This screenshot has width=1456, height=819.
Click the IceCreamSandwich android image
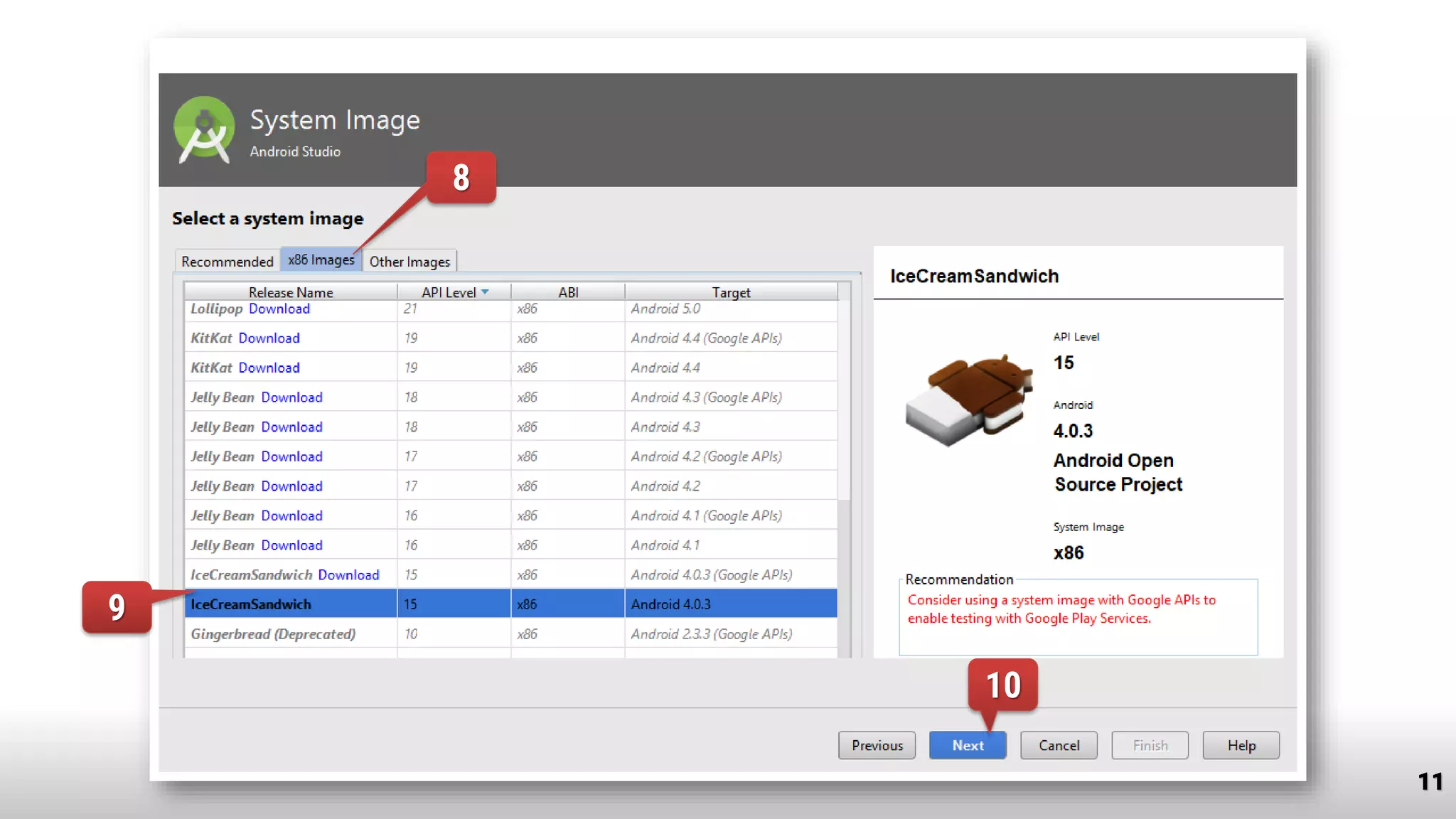(x=970, y=400)
